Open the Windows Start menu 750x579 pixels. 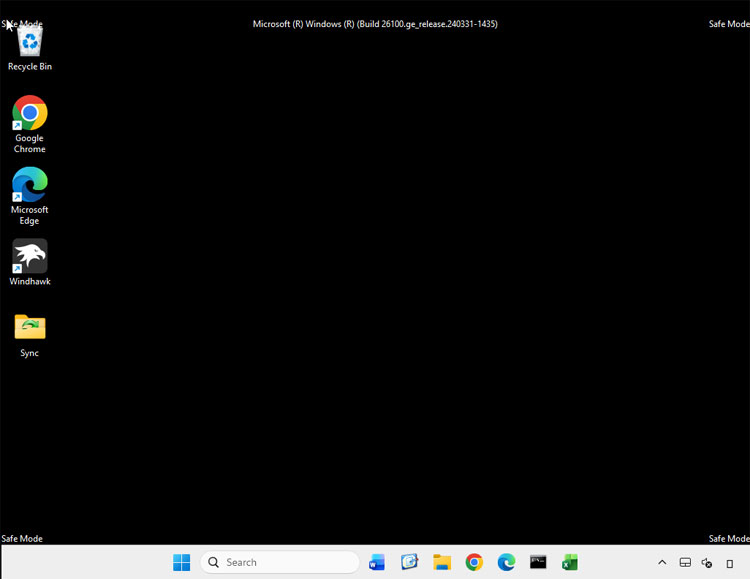pyautogui.click(x=182, y=562)
